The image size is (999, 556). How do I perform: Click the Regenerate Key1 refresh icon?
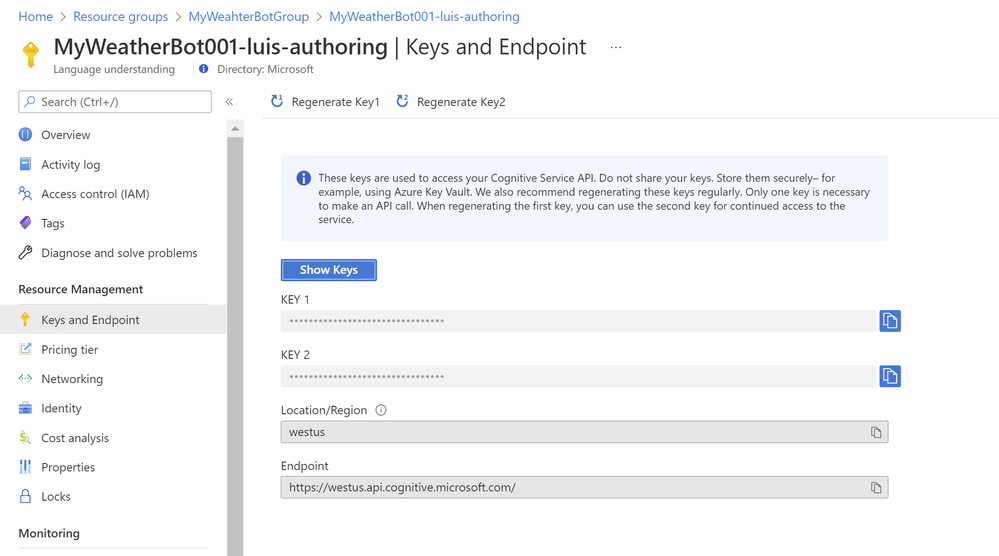point(277,101)
